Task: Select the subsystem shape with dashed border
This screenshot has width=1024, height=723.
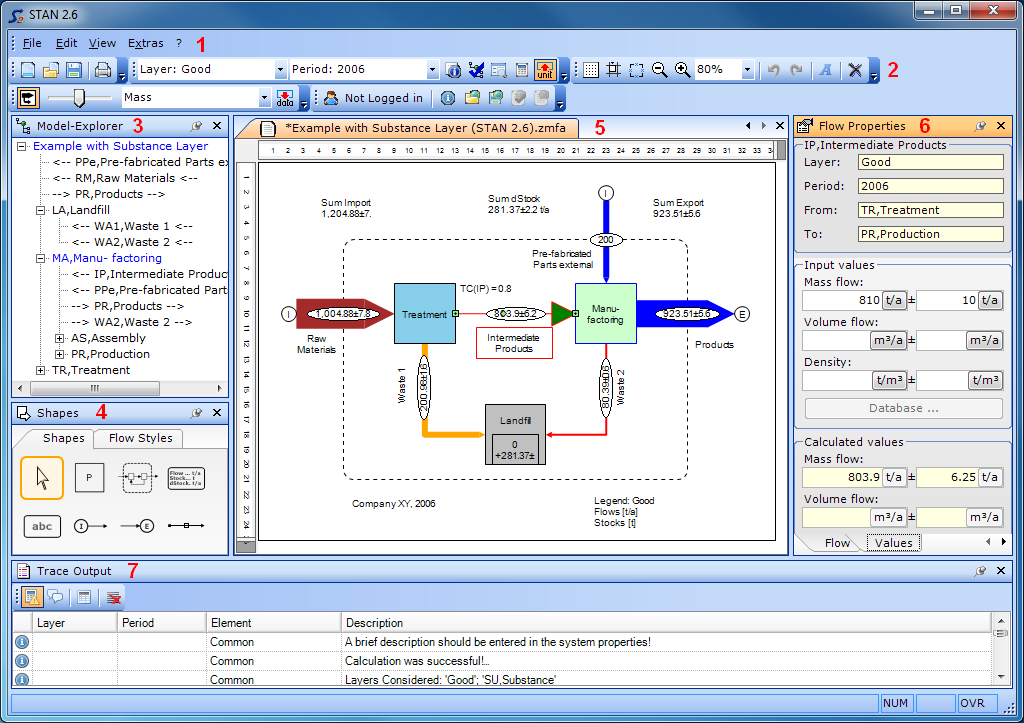Action: (137, 477)
